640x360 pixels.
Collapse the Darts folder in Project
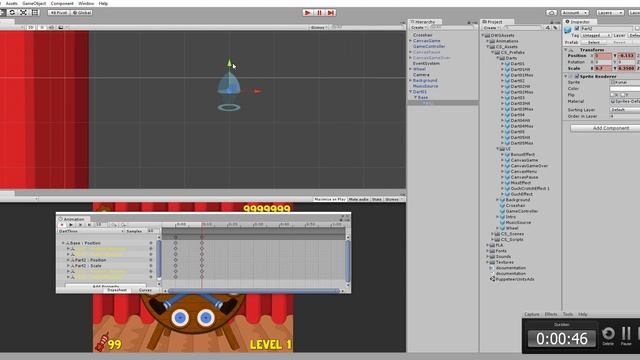498,58
